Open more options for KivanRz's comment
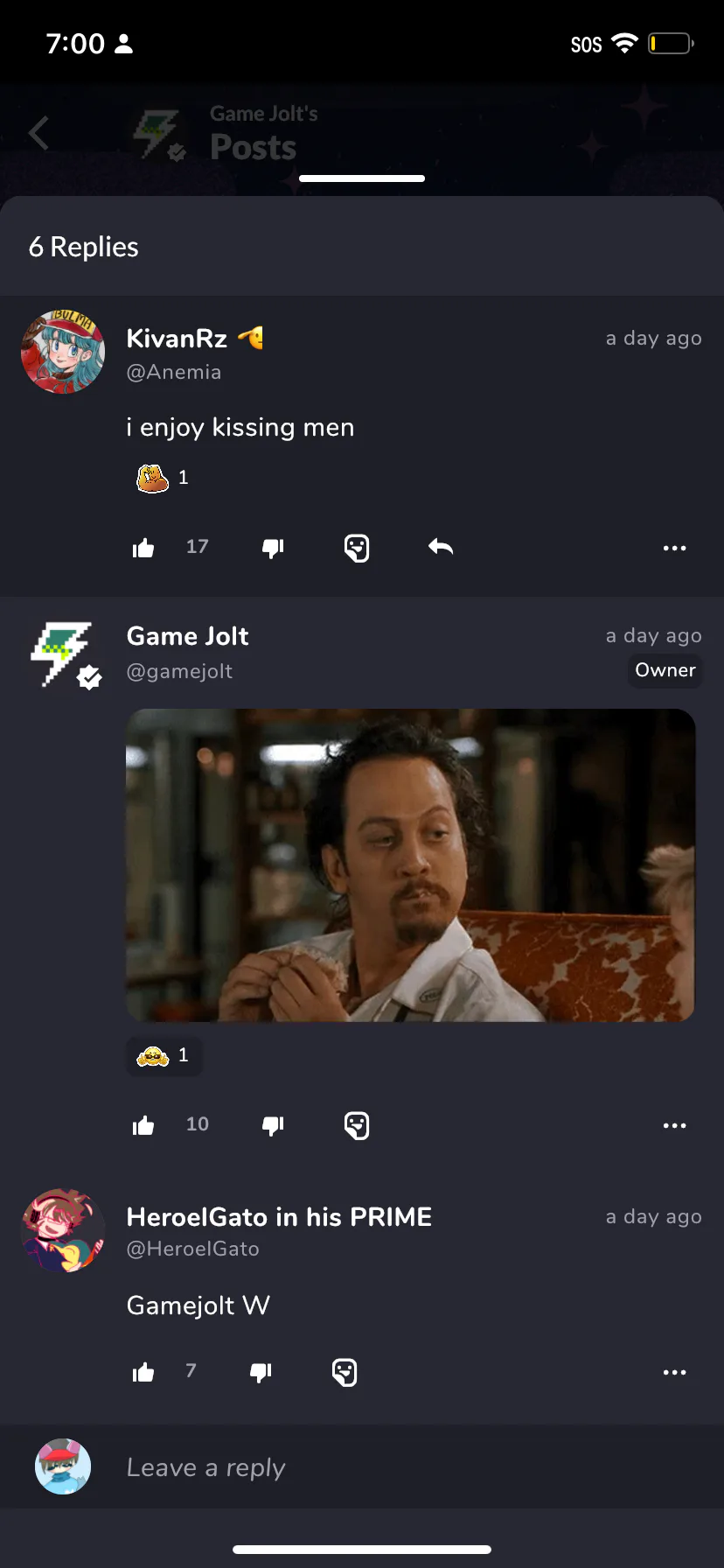 (x=674, y=548)
